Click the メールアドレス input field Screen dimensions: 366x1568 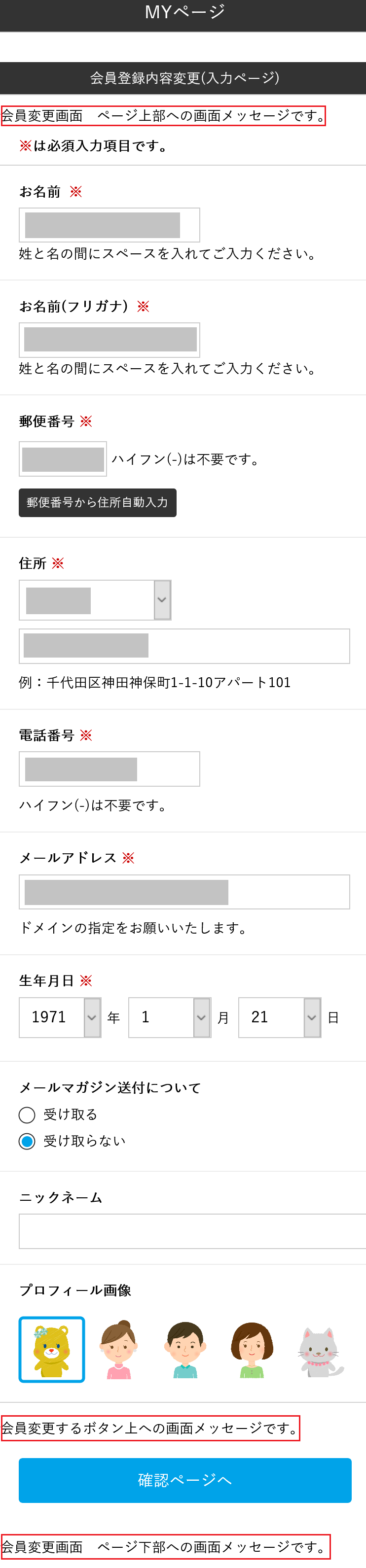pos(184,892)
